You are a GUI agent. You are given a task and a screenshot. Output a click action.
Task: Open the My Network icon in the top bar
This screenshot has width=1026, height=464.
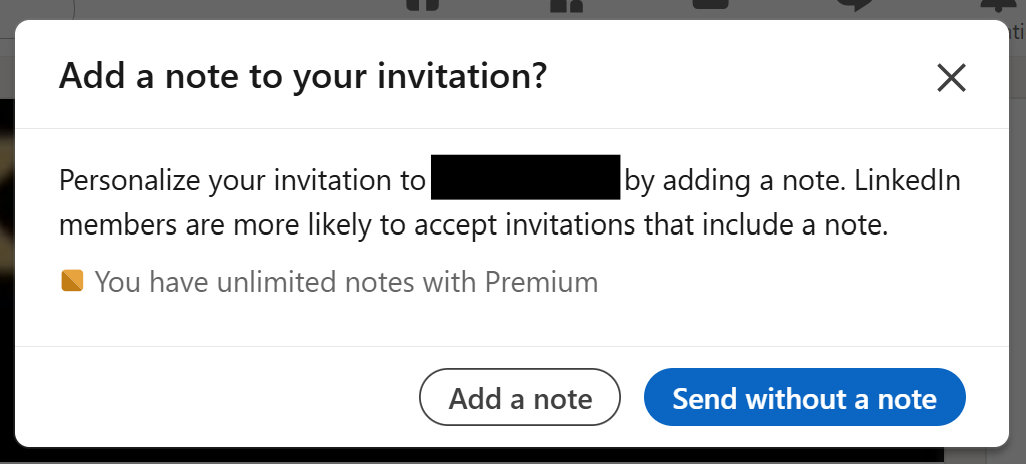tap(566, 6)
